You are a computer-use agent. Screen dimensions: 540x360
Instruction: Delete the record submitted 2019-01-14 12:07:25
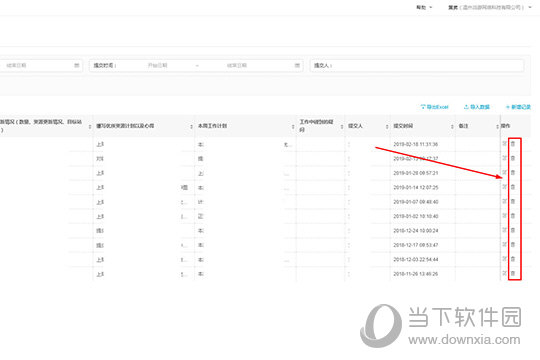(x=513, y=187)
